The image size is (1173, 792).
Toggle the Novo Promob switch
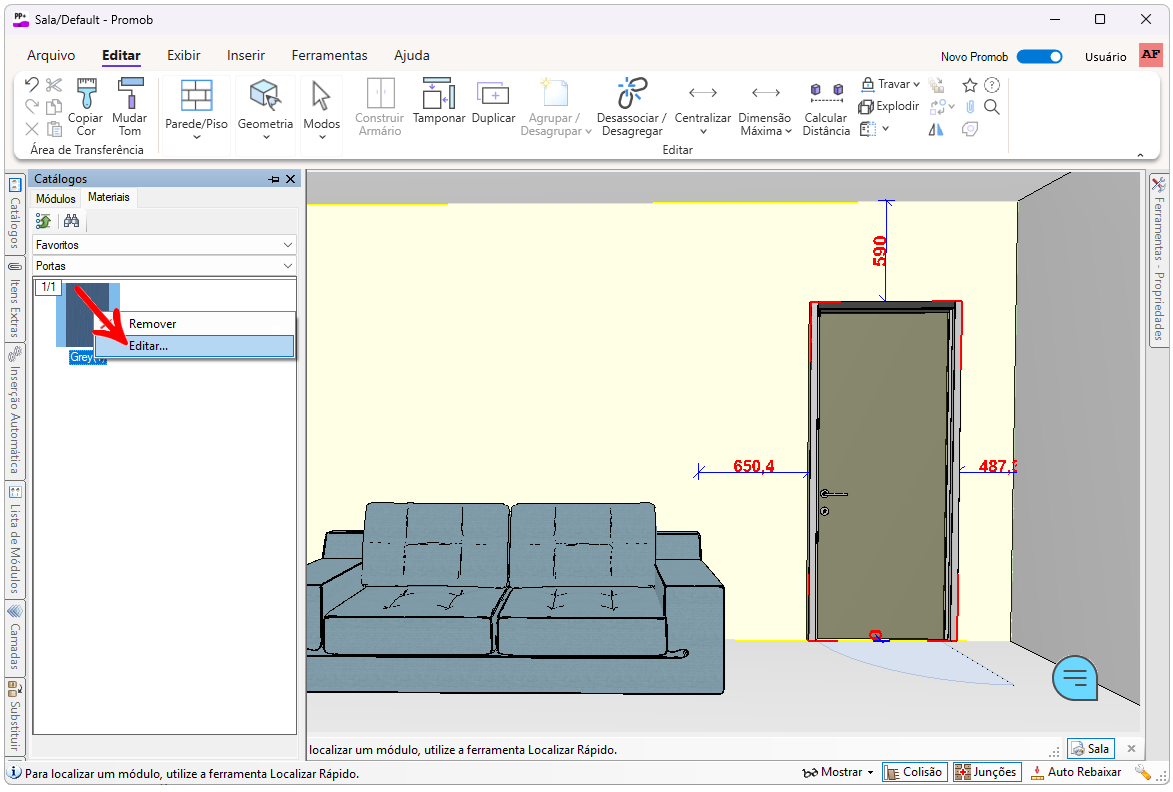(1039, 57)
